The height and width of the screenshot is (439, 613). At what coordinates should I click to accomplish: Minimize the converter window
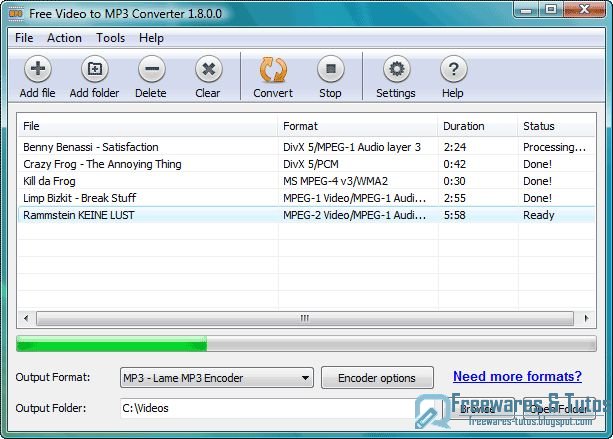pyautogui.click(x=526, y=9)
